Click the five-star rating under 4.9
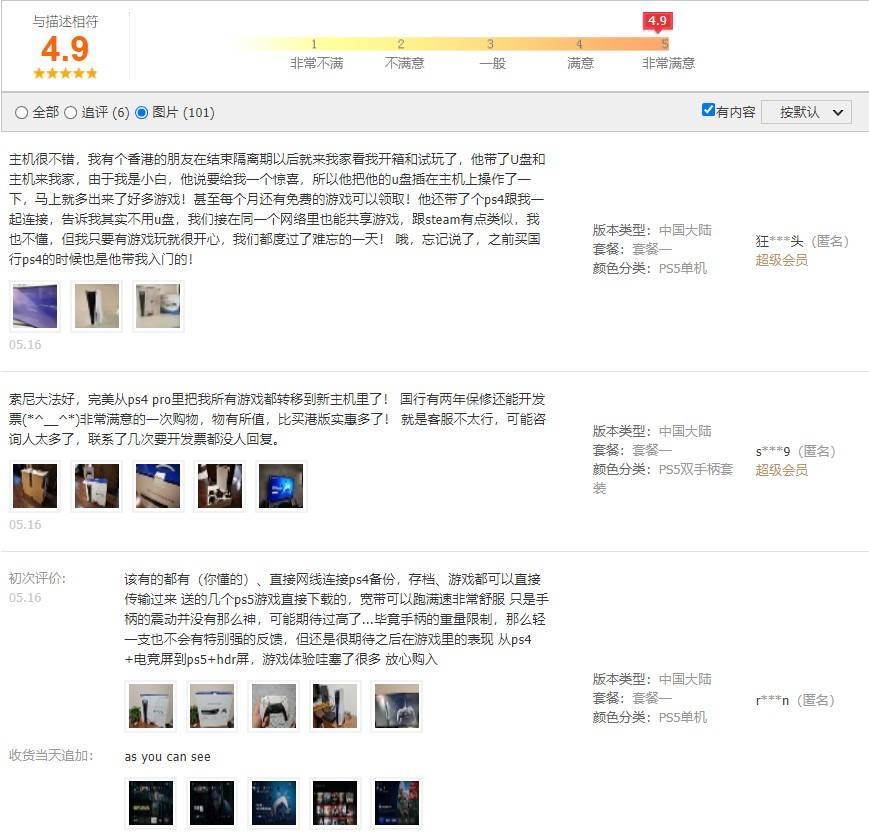This screenshot has width=869, height=839. pos(65,73)
